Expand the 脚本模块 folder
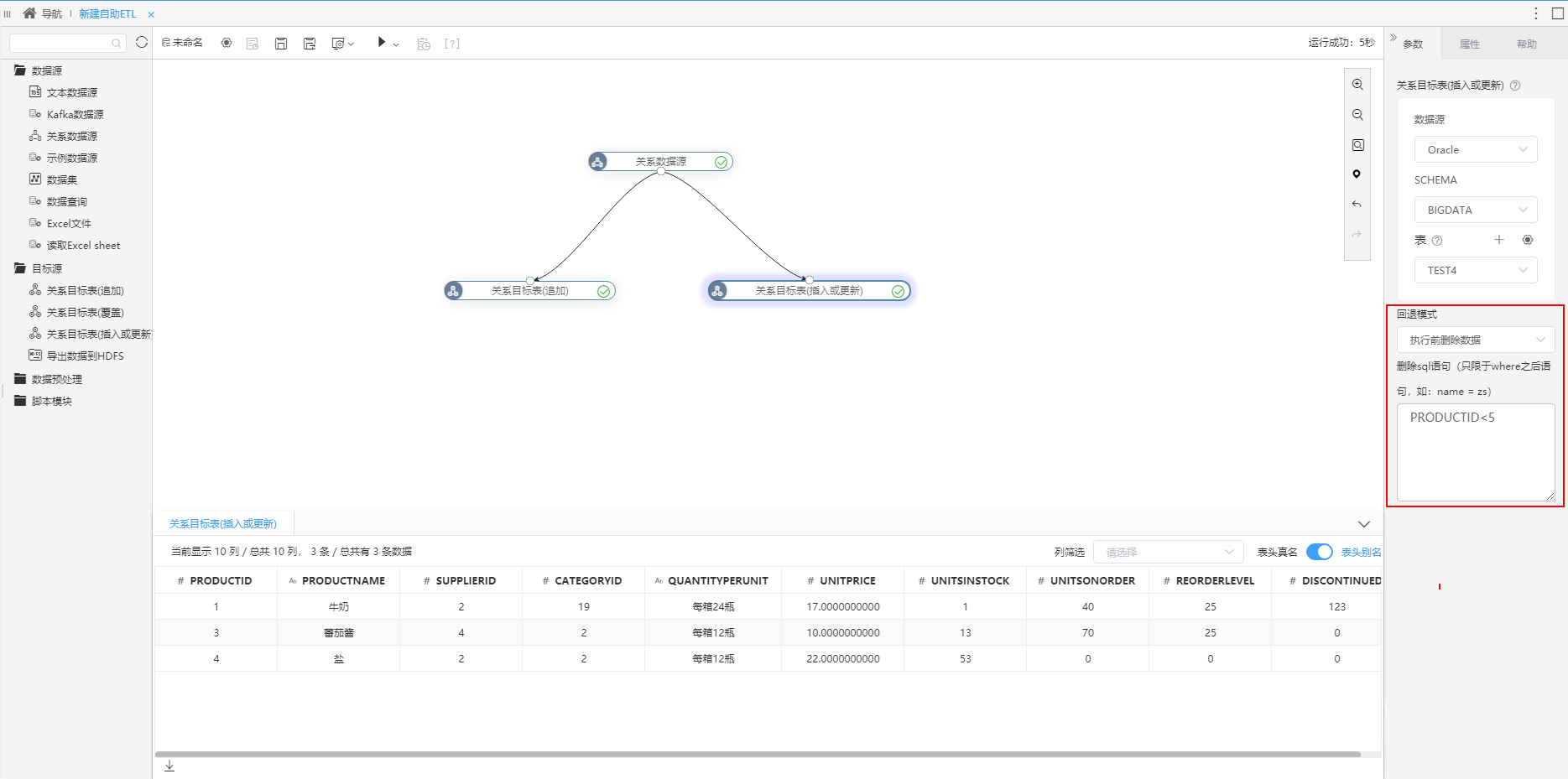Screen dimensions: 1568x779 click(x=44, y=402)
